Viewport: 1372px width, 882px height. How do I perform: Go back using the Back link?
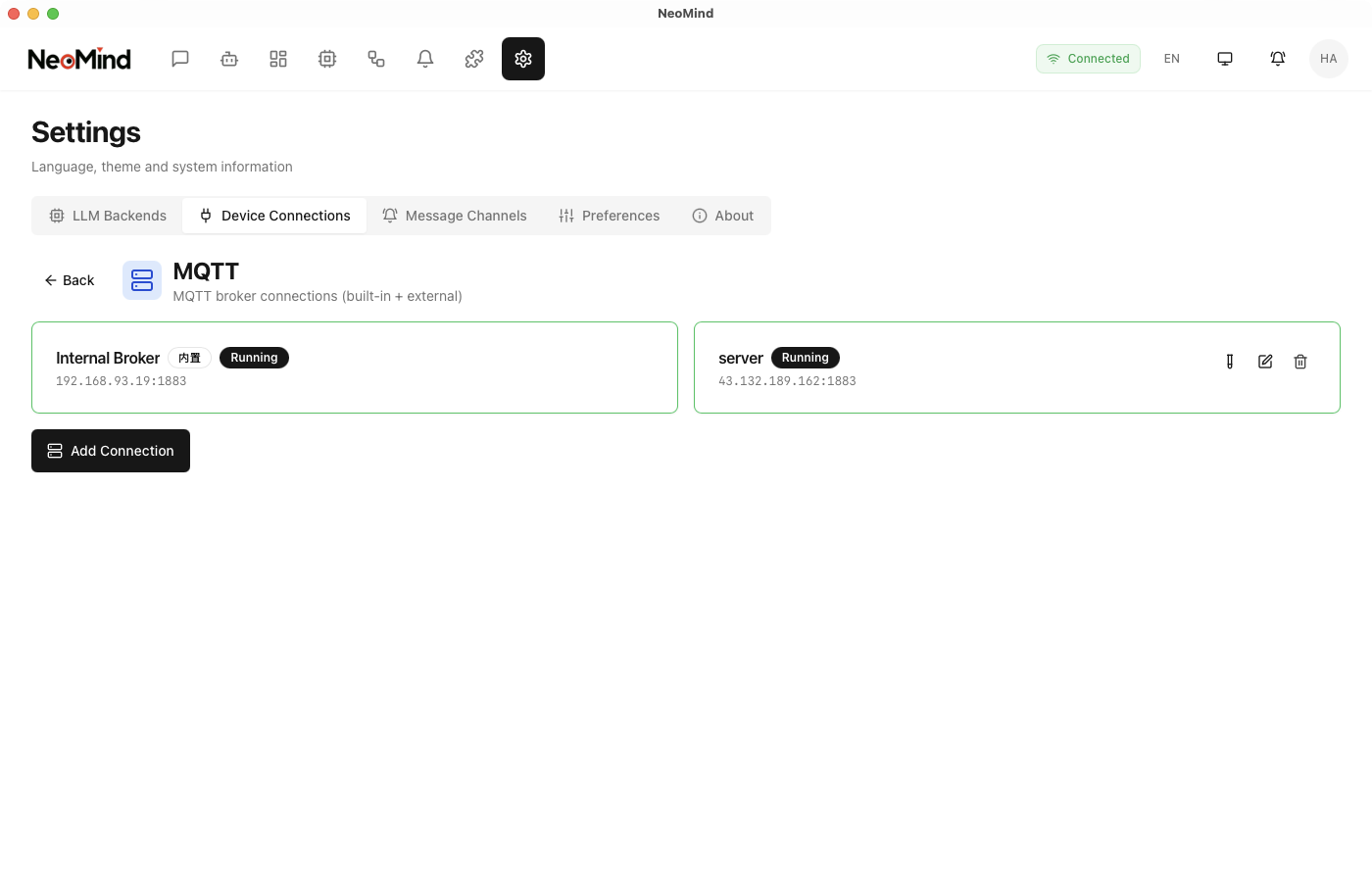[x=69, y=280]
